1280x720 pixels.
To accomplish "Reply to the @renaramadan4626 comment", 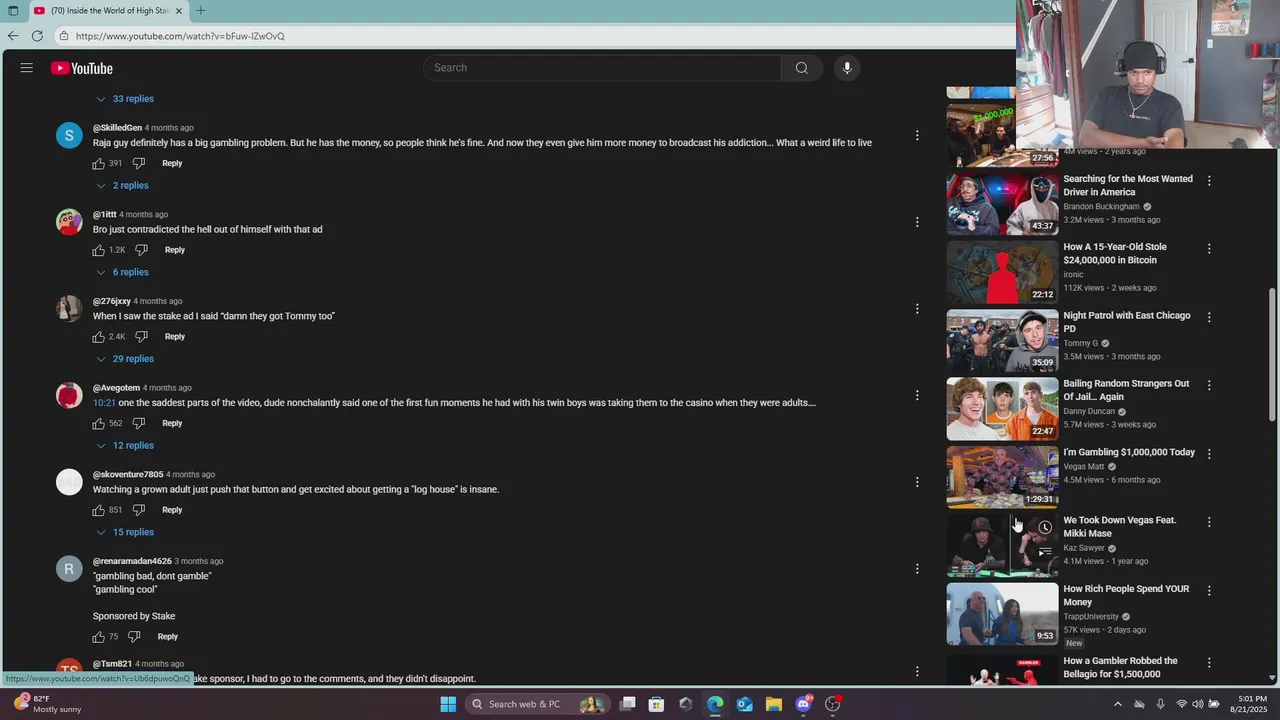I will (x=168, y=637).
